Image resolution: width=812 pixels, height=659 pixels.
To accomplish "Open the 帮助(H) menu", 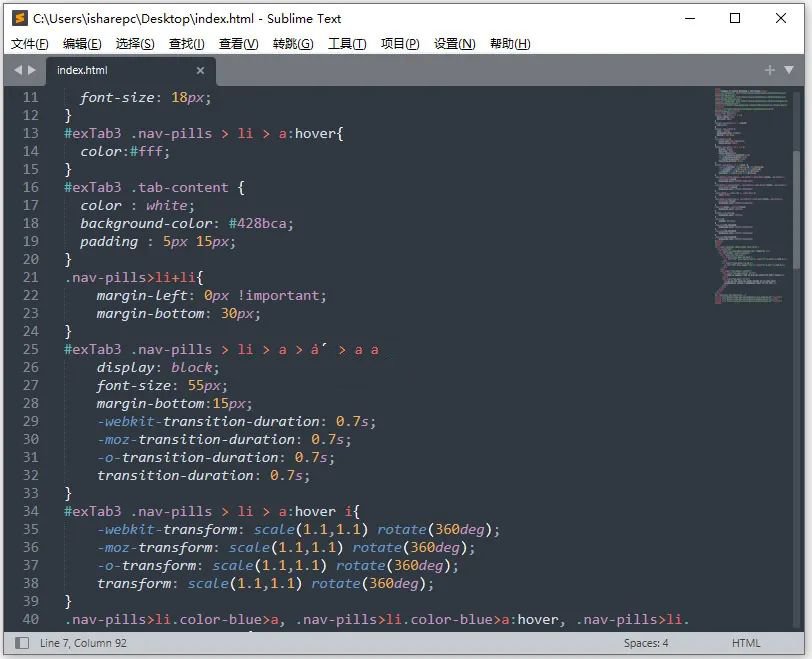I will click(x=510, y=44).
